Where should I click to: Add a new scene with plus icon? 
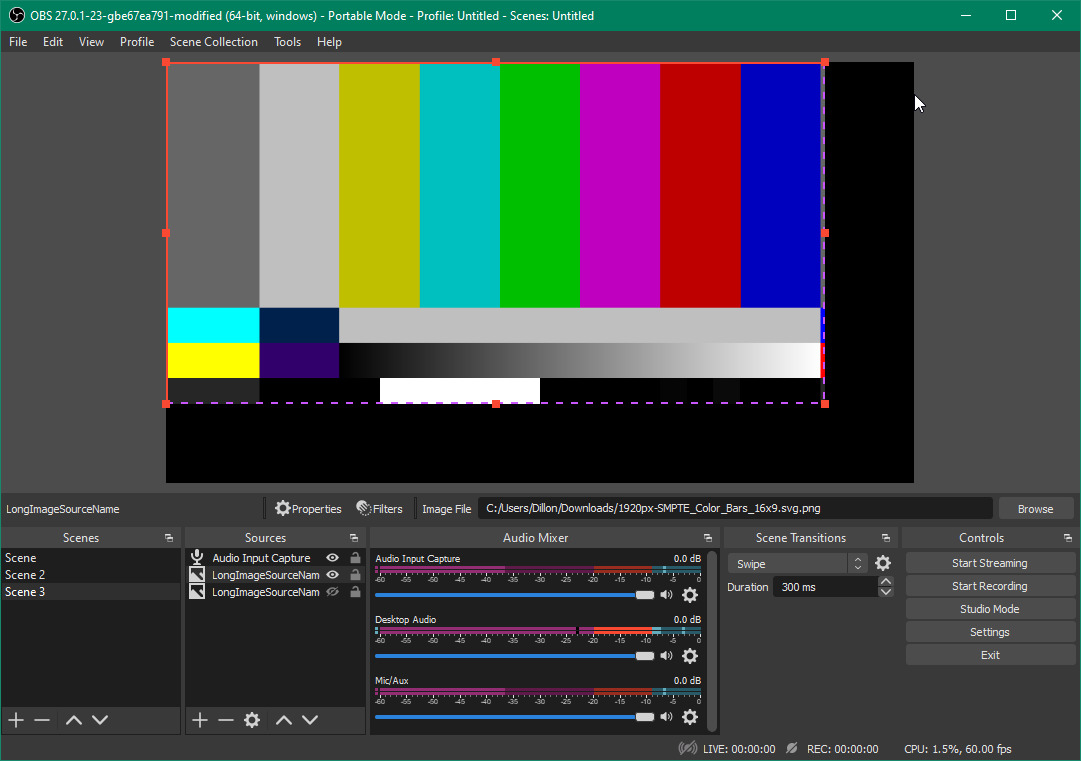tap(15, 719)
